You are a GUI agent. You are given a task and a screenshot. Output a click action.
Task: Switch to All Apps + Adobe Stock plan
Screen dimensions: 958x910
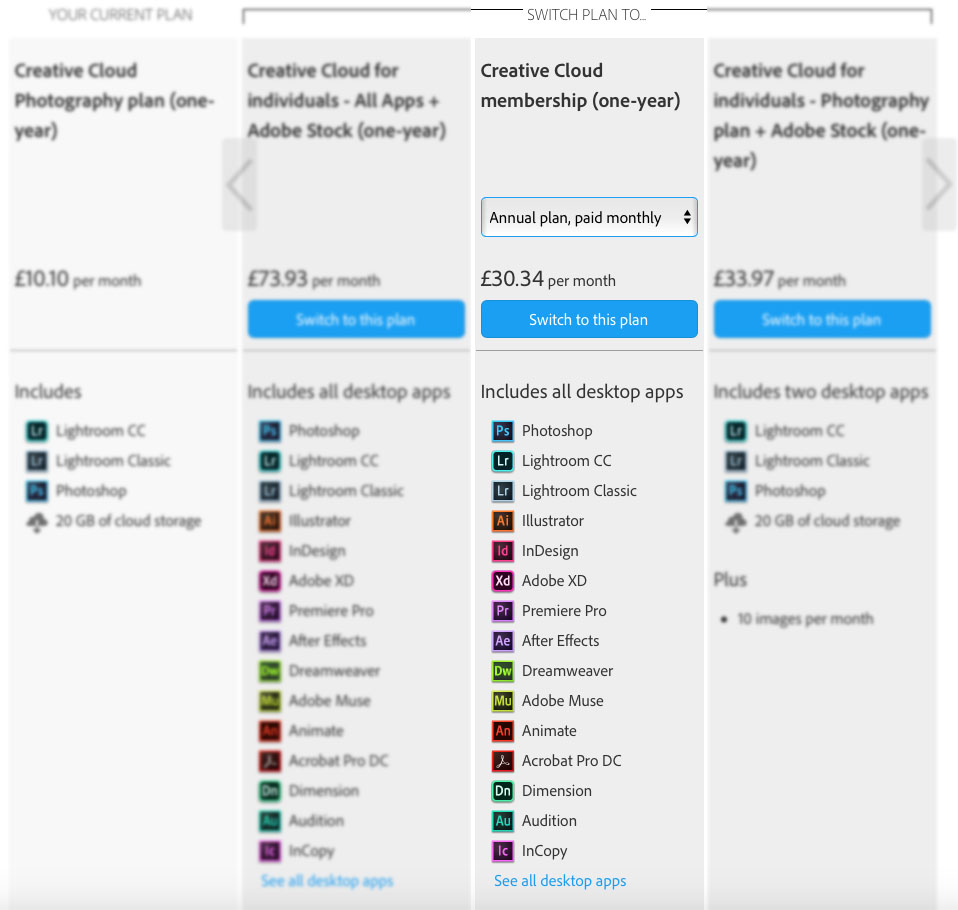(356, 319)
